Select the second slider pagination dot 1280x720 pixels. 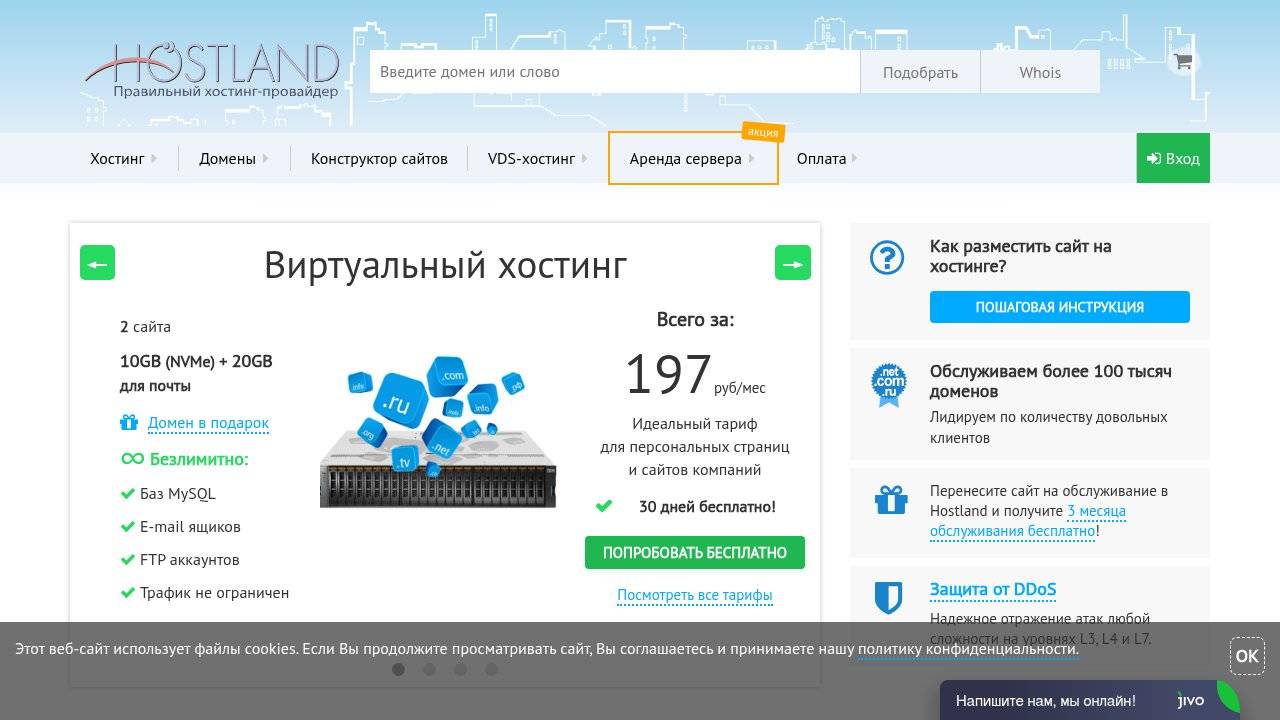point(429,669)
